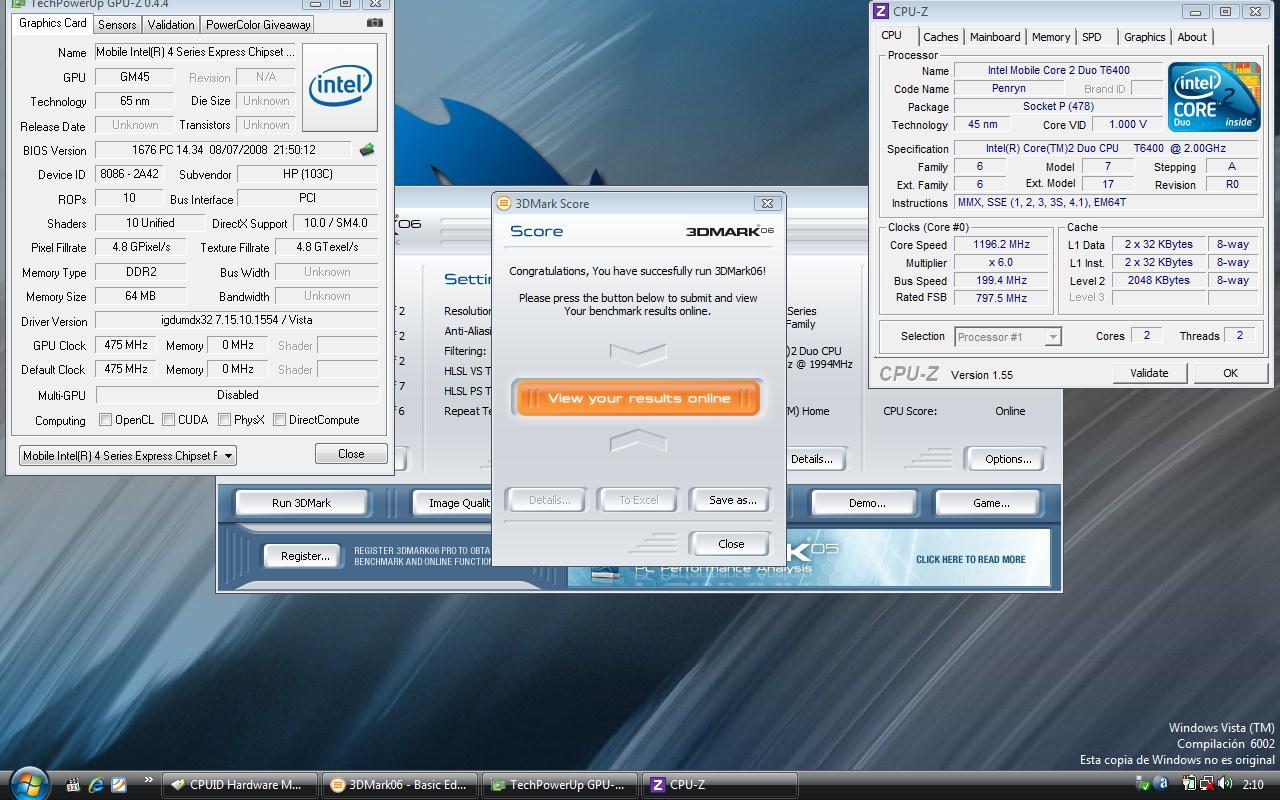Click the 3DMARK06 logo in Score dialog

click(x=730, y=231)
